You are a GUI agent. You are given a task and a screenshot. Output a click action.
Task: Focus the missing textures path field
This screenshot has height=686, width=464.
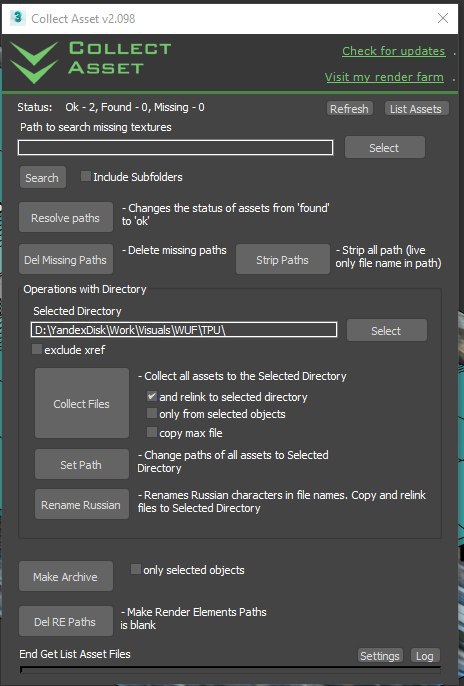(175, 148)
